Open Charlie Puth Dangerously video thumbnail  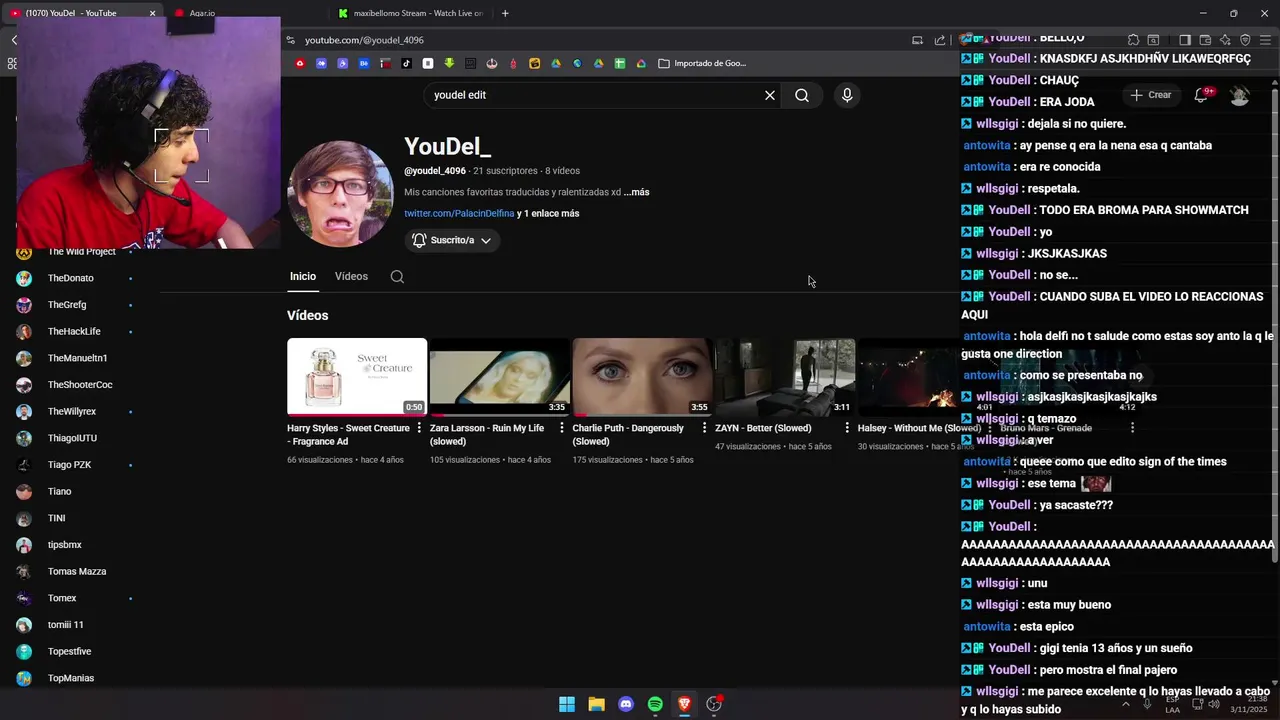coord(642,376)
